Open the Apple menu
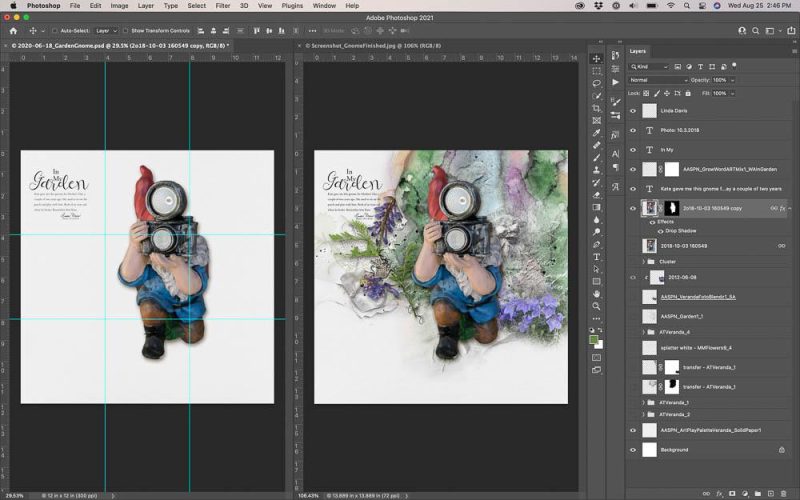Image resolution: width=800 pixels, height=500 pixels. point(13,6)
